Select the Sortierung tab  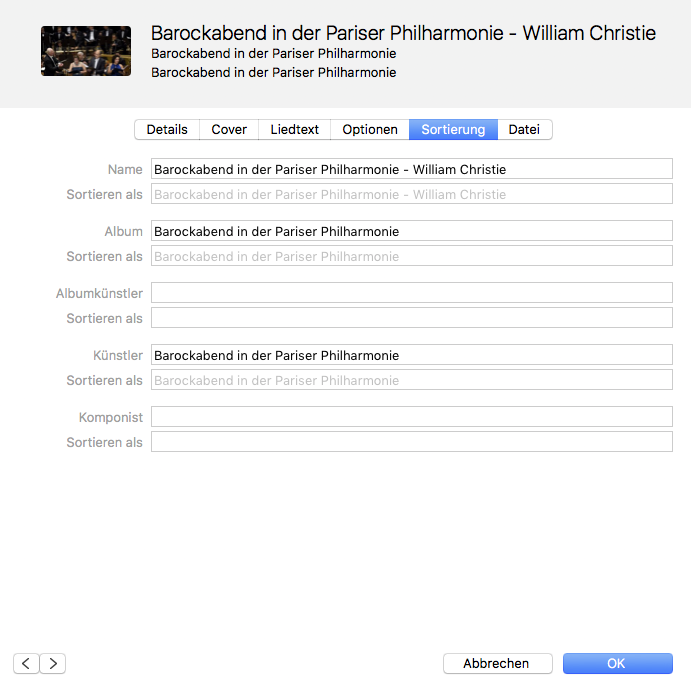[x=453, y=130]
